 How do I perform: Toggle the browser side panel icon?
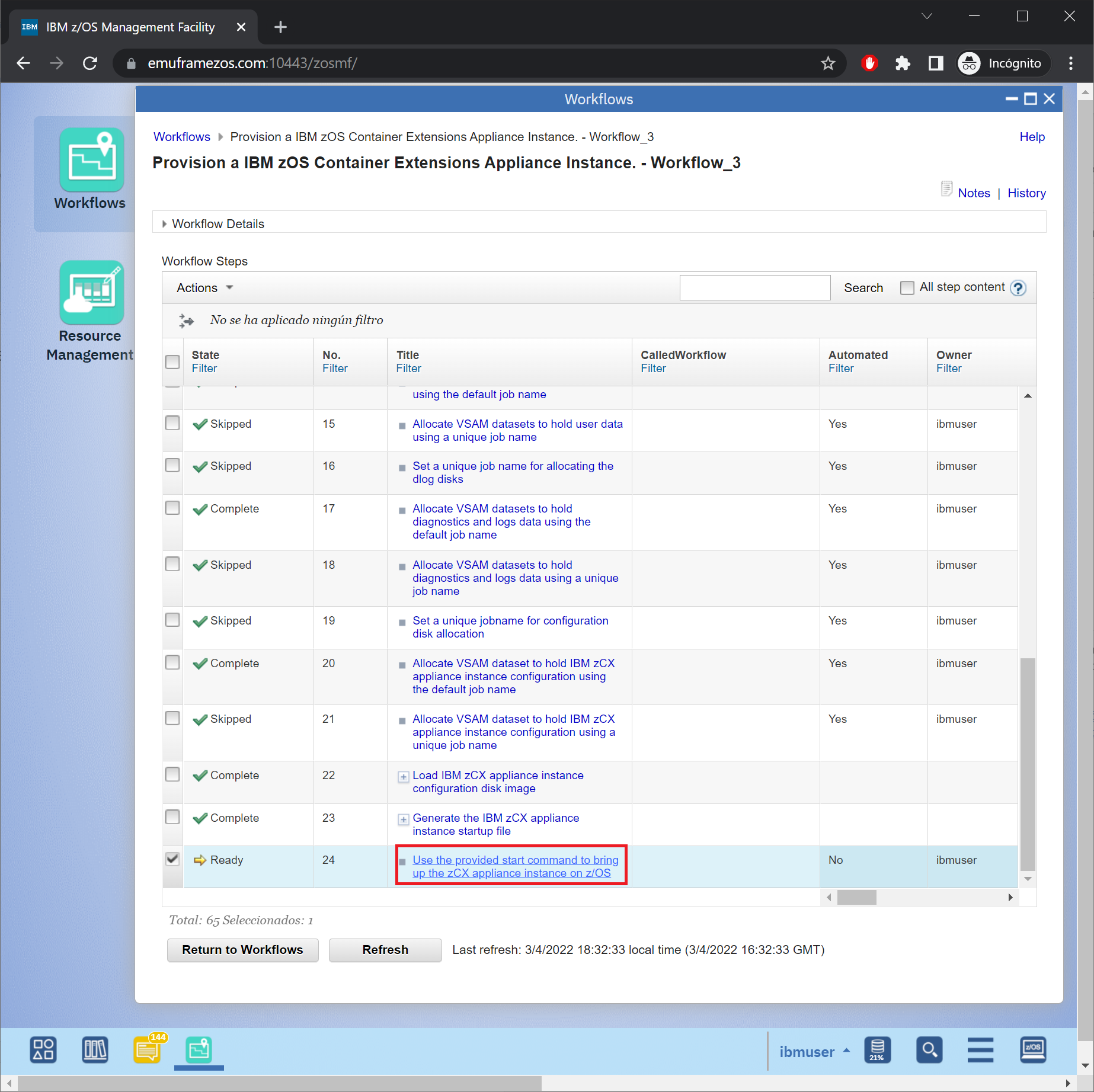tap(936, 63)
